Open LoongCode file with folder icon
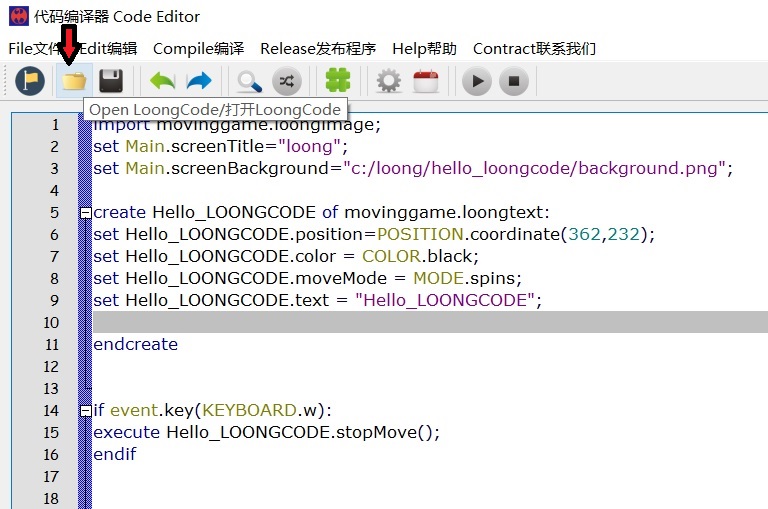The height and width of the screenshot is (509, 768). click(x=73, y=81)
